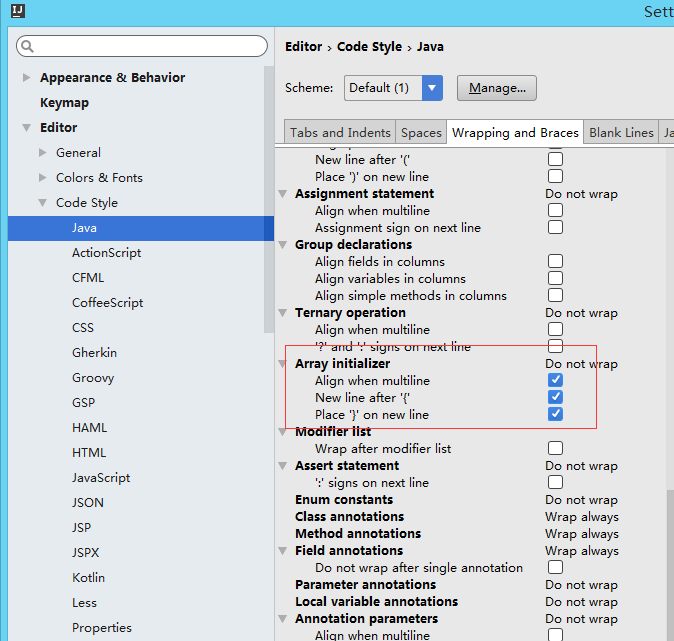Click Editor in the breadcrumb
674x641 pixels.
(303, 46)
